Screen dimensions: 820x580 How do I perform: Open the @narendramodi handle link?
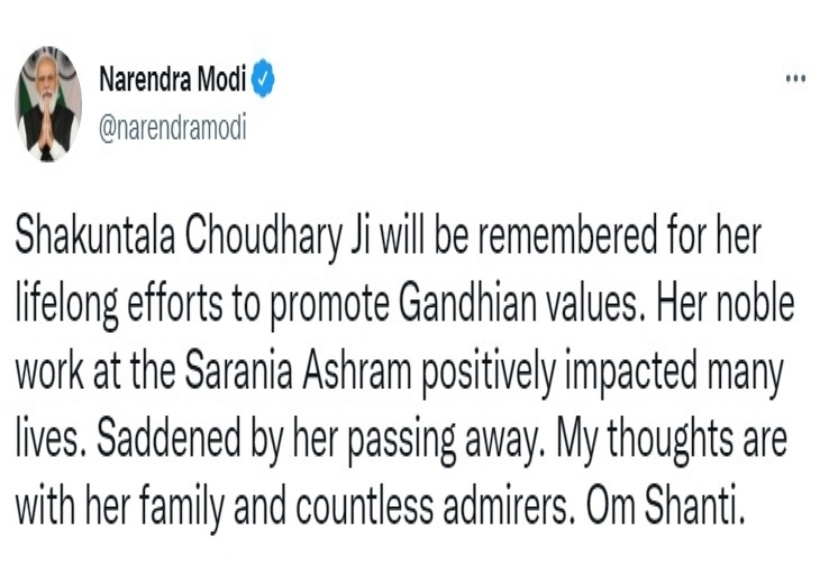pyautogui.click(x=173, y=128)
